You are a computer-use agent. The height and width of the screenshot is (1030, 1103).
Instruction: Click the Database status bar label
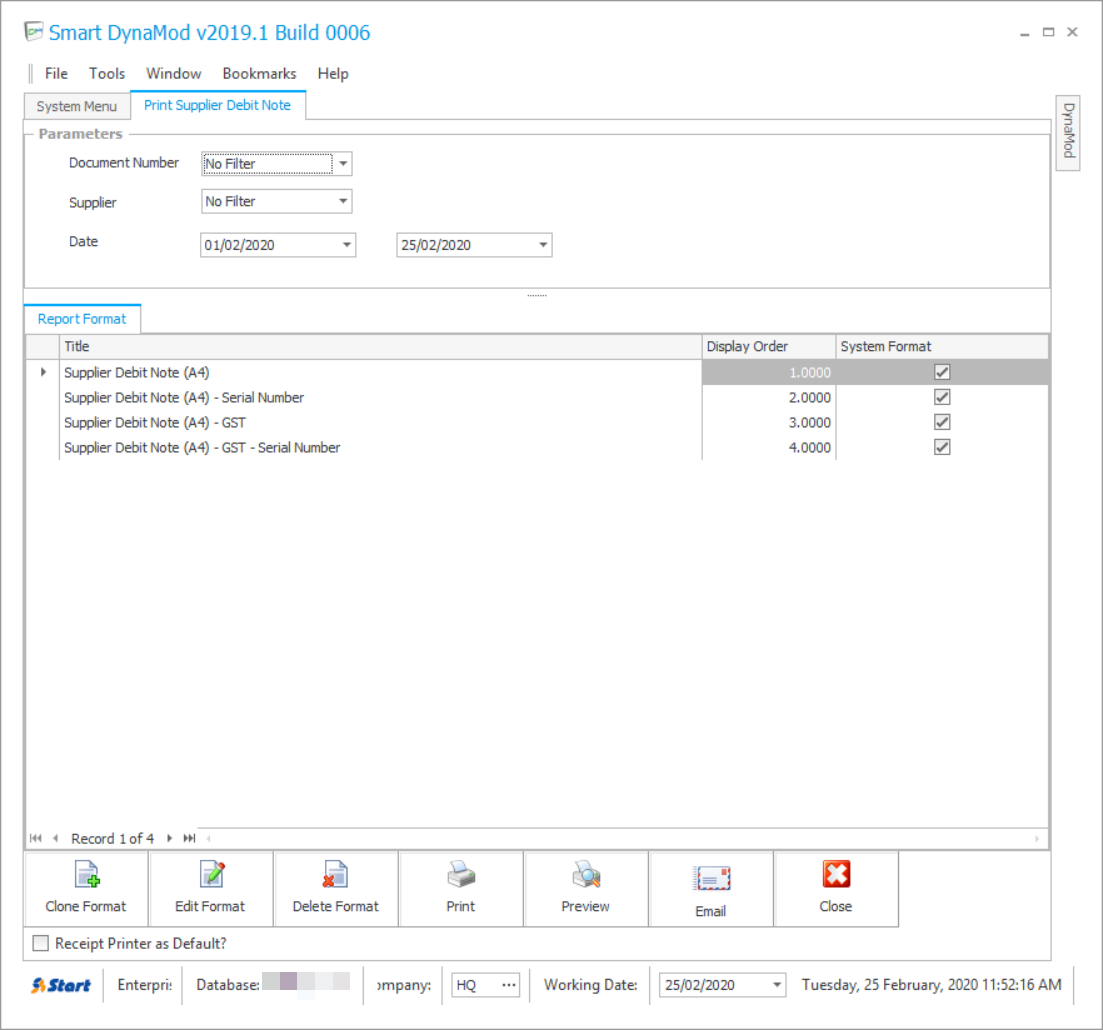[228, 985]
